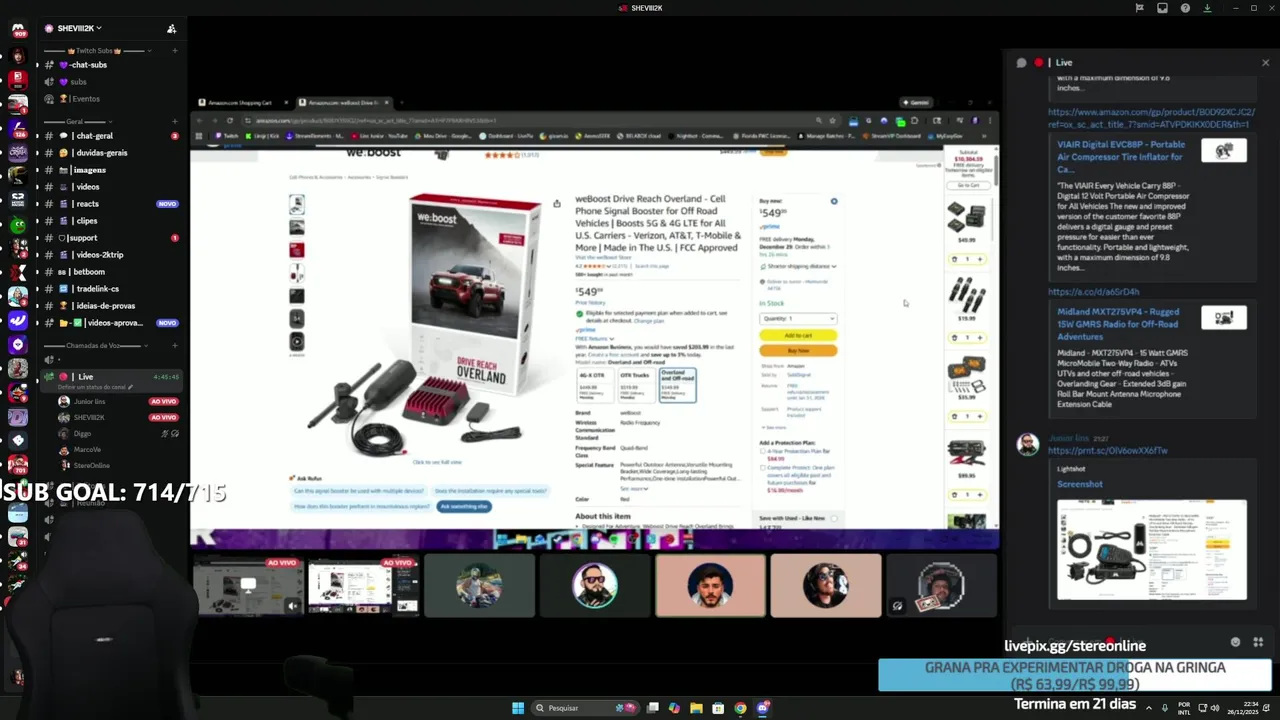Select the 'OTR Trucks' model option
Screen dimensions: 1280x720
(635, 385)
